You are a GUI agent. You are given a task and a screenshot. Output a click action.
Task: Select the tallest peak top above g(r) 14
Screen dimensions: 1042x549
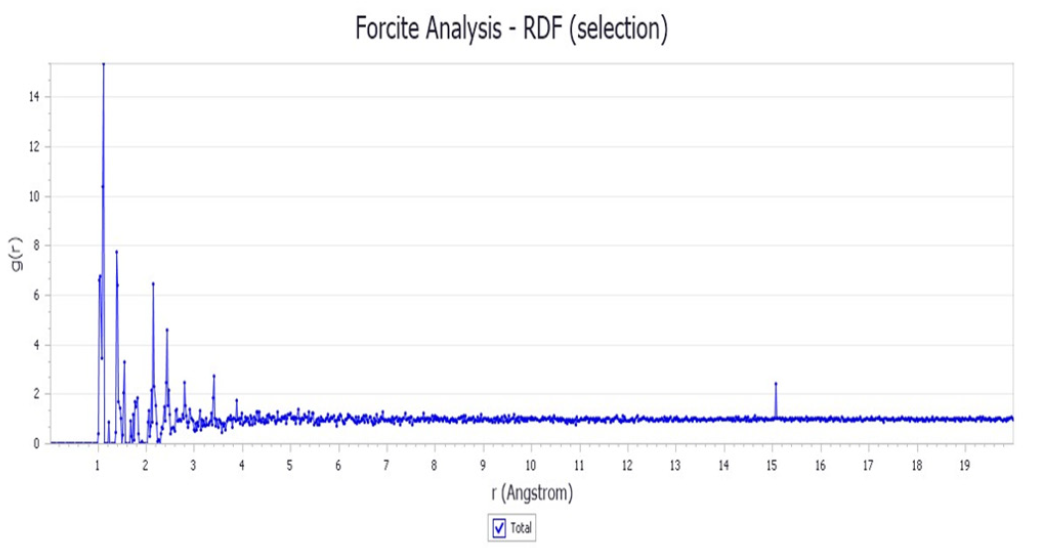click(103, 64)
